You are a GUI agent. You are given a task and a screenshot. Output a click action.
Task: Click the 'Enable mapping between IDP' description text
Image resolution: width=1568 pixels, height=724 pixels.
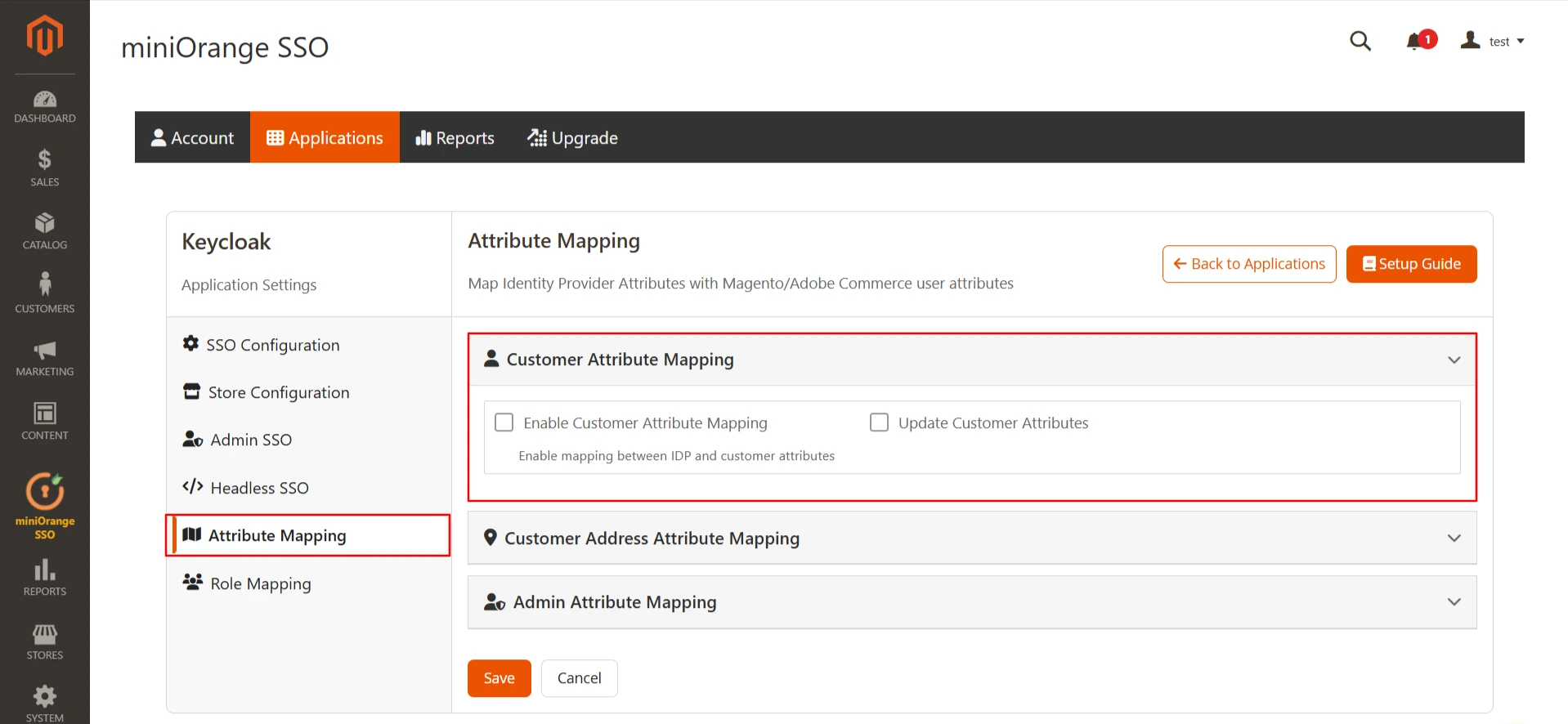(x=677, y=455)
